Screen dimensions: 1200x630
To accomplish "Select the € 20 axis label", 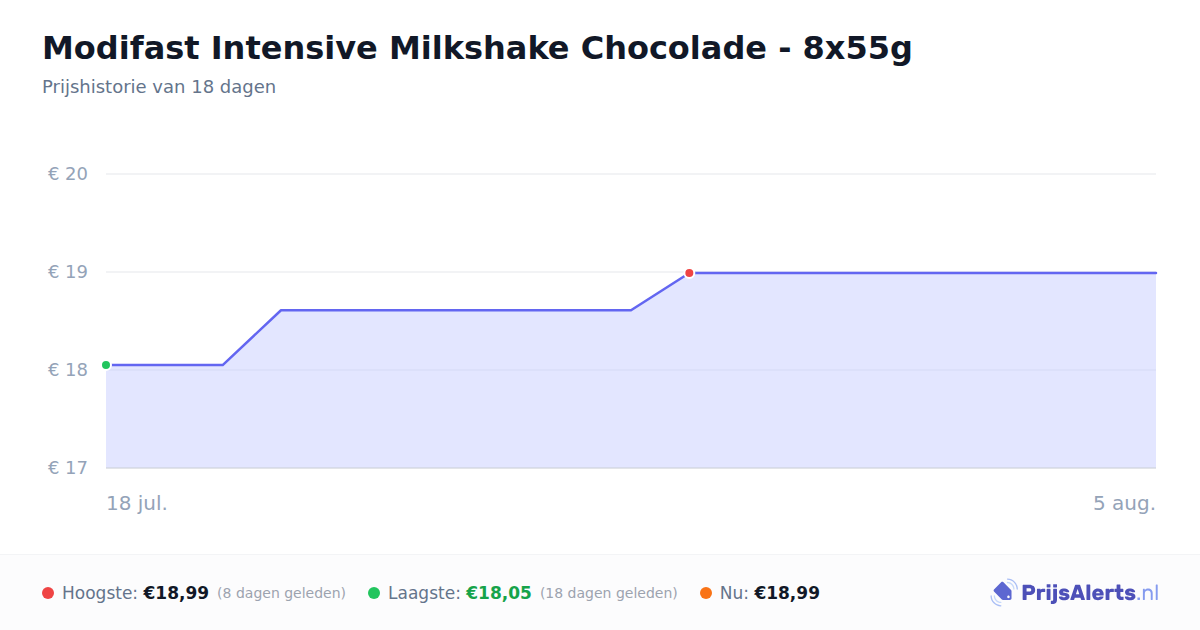I will coord(68,174).
